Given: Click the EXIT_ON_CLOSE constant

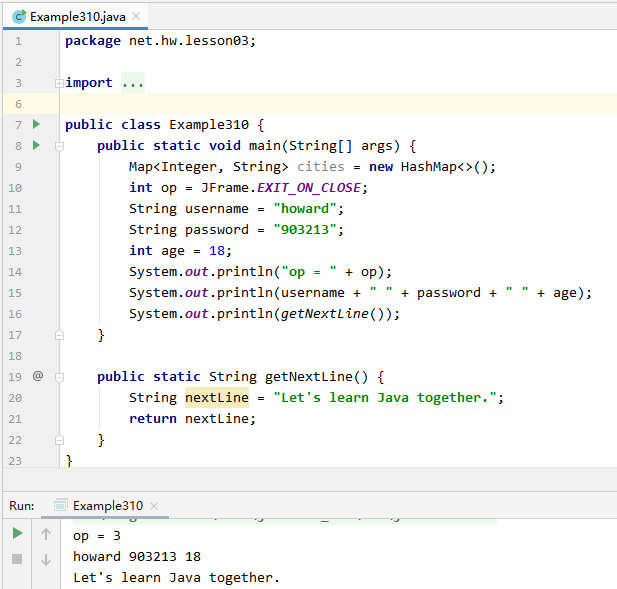Looking at the screenshot, I should point(309,188).
